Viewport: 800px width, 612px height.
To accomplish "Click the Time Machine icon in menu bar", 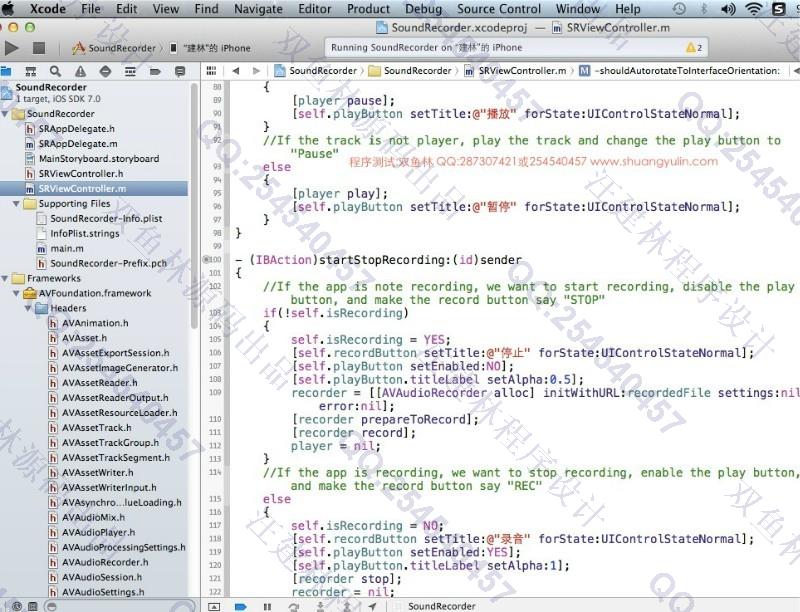I will tap(679, 8).
